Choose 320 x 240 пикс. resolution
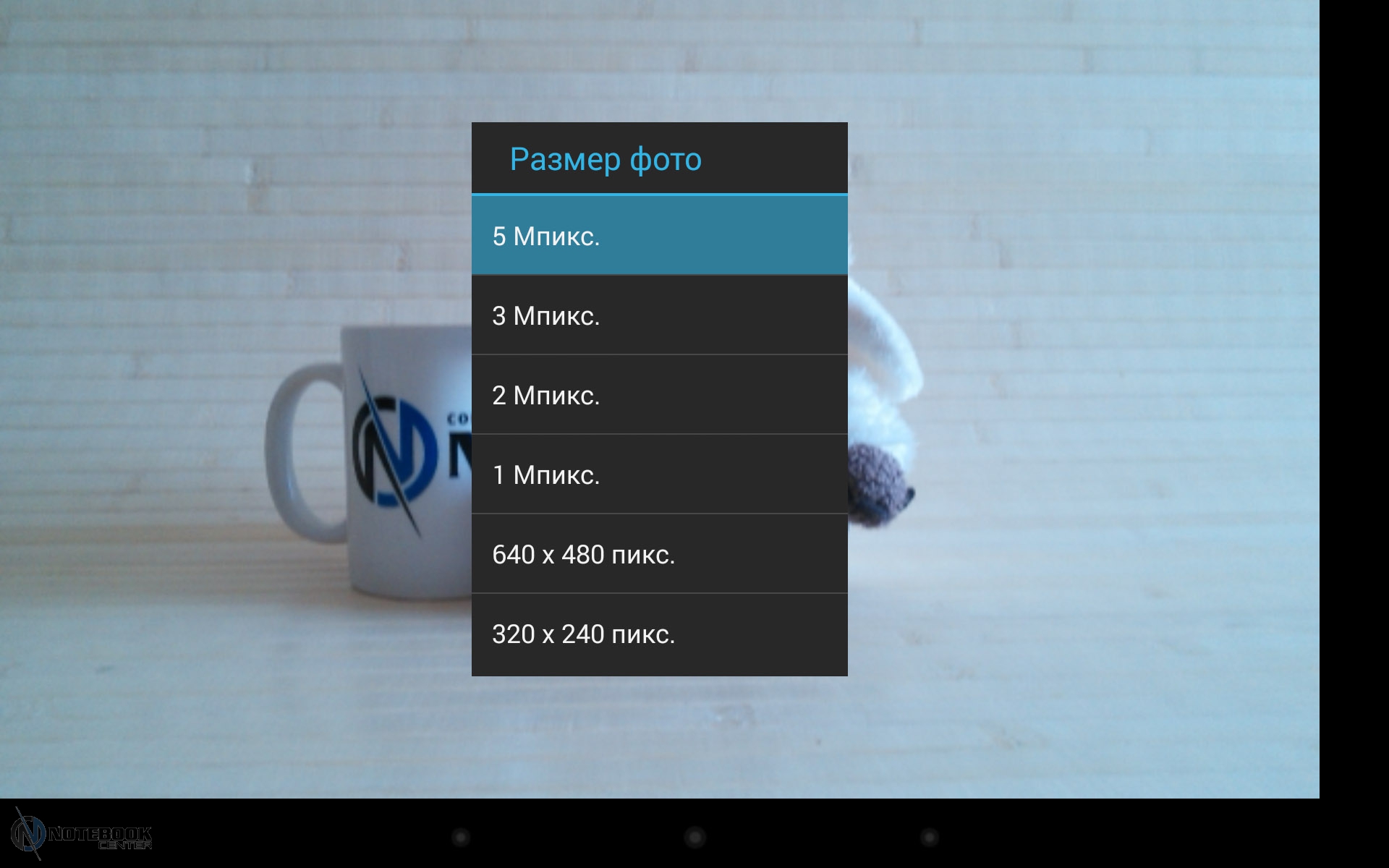 (x=659, y=634)
